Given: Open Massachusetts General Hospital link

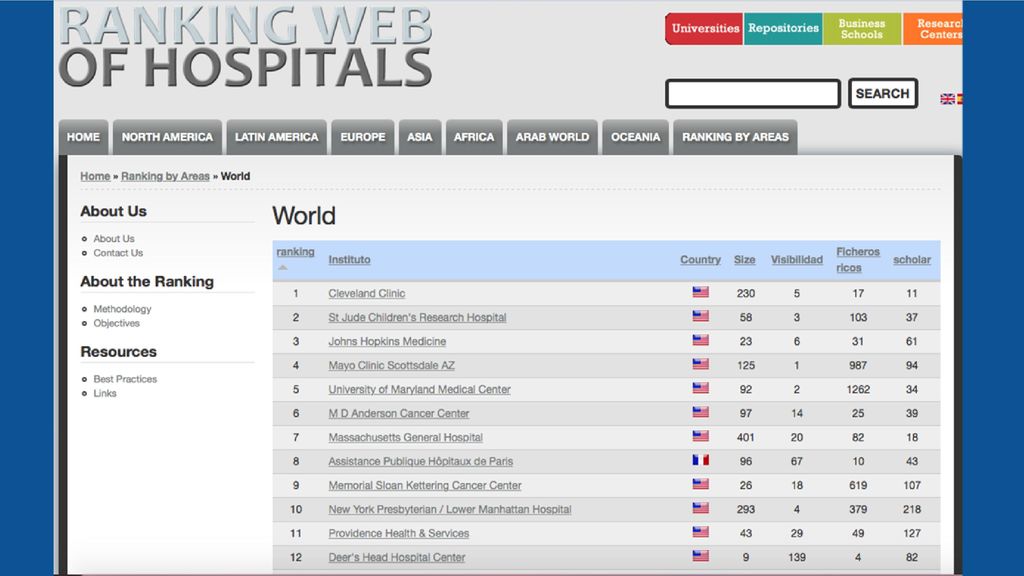Looking at the screenshot, I should point(406,438).
